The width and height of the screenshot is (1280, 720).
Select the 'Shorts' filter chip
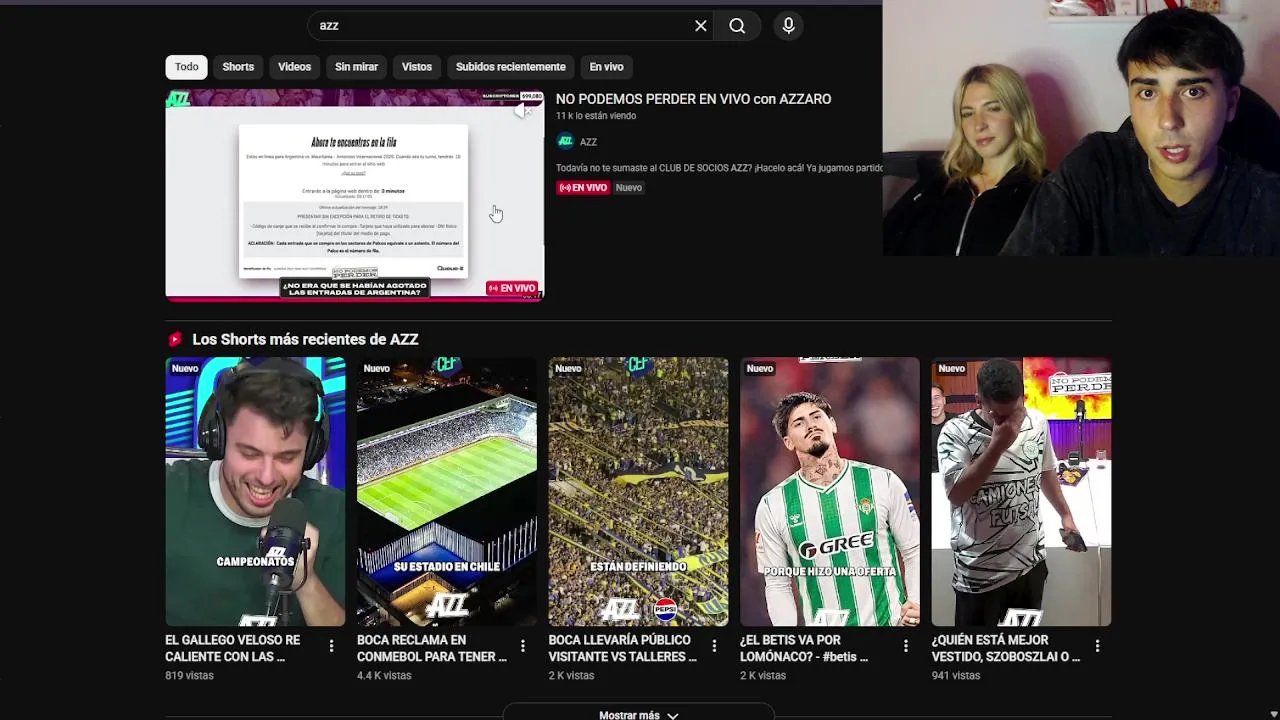coord(238,67)
